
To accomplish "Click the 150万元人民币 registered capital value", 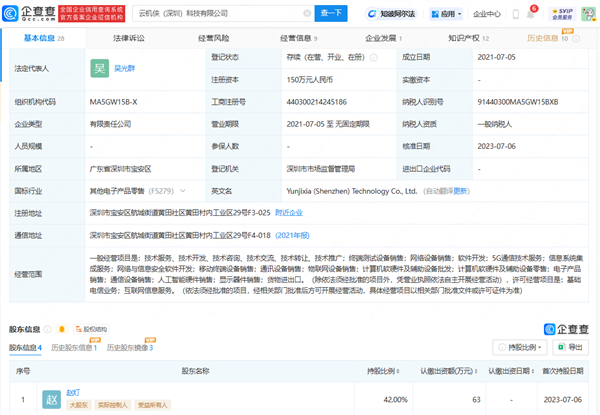I will pyautogui.click(x=310, y=80).
